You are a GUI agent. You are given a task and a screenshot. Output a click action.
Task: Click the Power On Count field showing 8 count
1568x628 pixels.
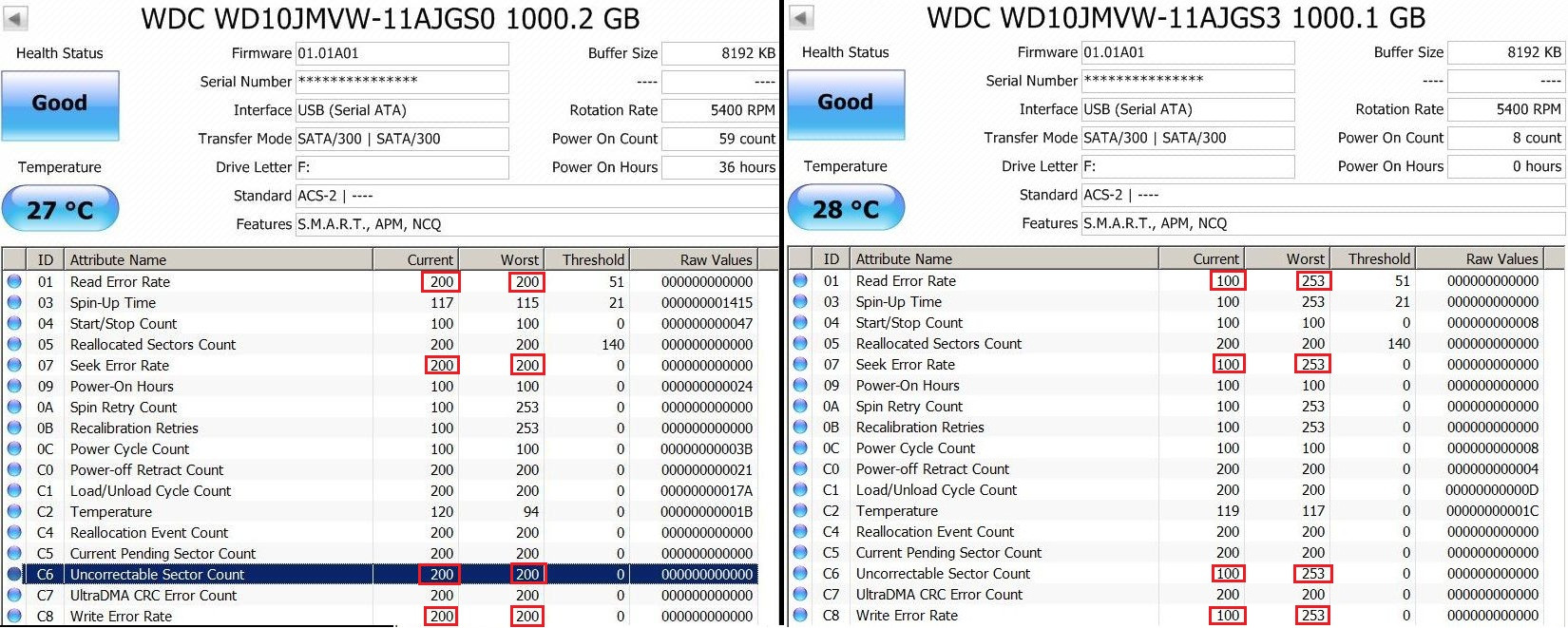pyautogui.click(x=1506, y=138)
